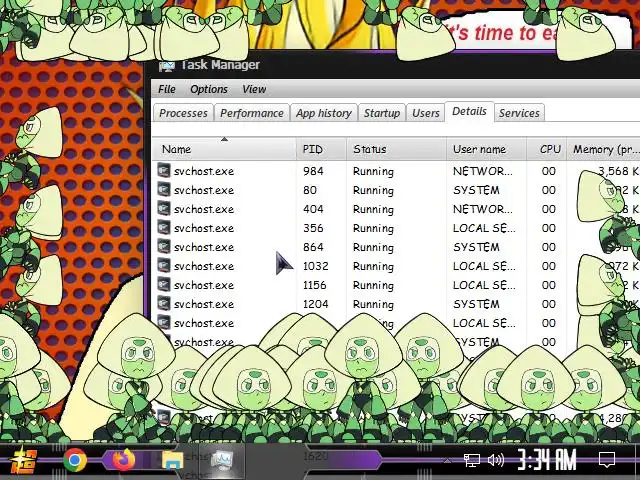The width and height of the screenshot is (640, 480).
Task: Click icon of svchost.exe PID 80
Action: [164, 189]
